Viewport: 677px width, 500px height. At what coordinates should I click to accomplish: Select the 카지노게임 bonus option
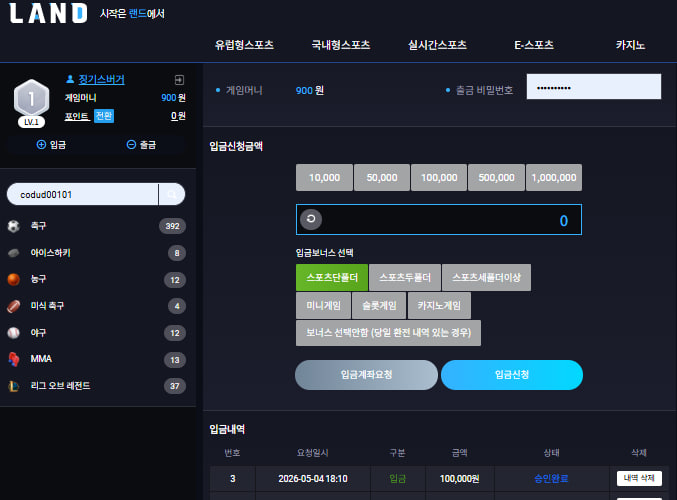439,306
